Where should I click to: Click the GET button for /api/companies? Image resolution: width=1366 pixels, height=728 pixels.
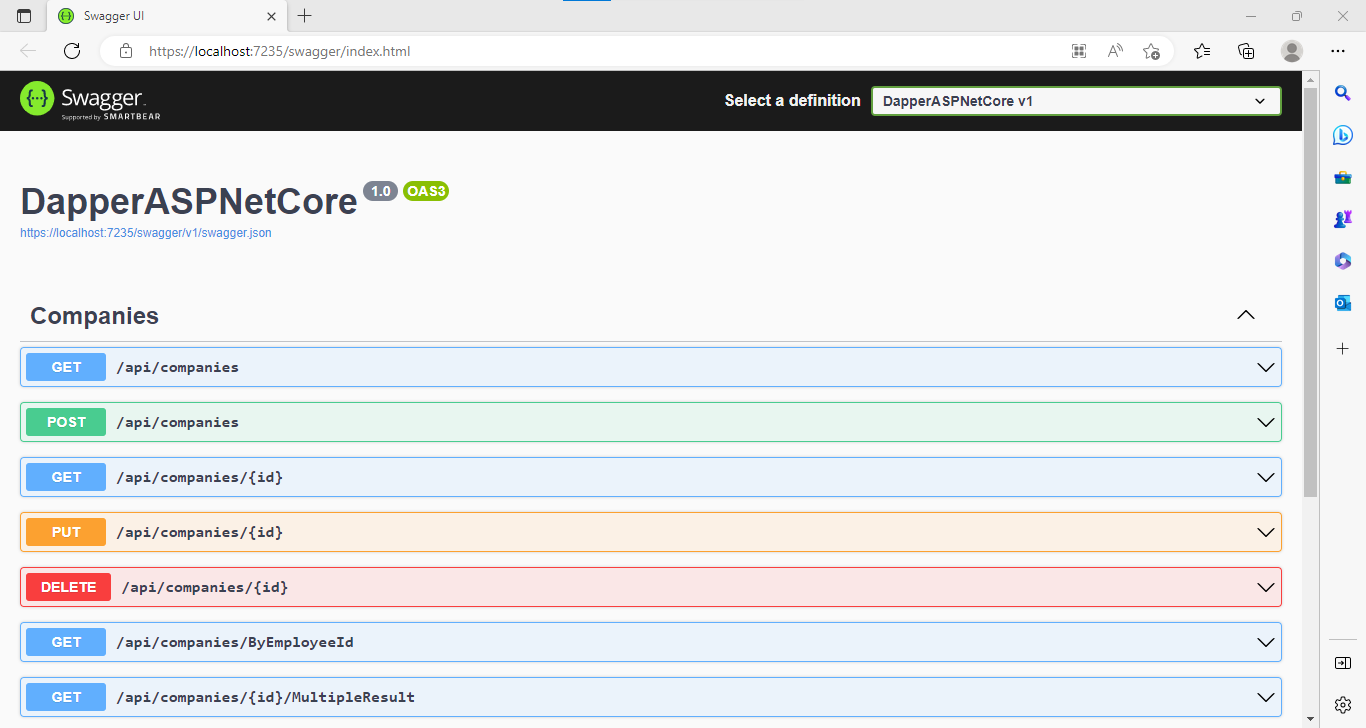[66, 367]
